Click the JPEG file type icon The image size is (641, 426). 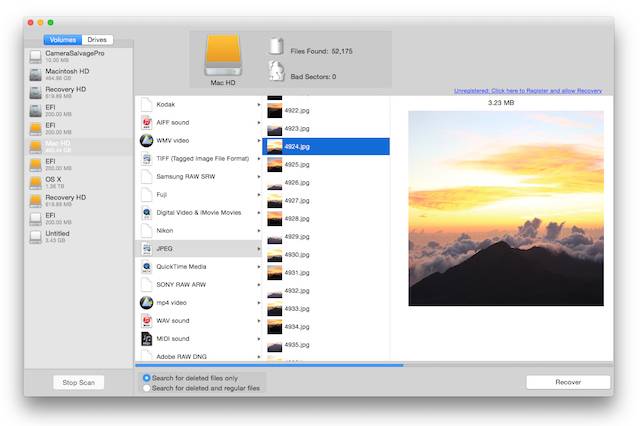[146, 249]
